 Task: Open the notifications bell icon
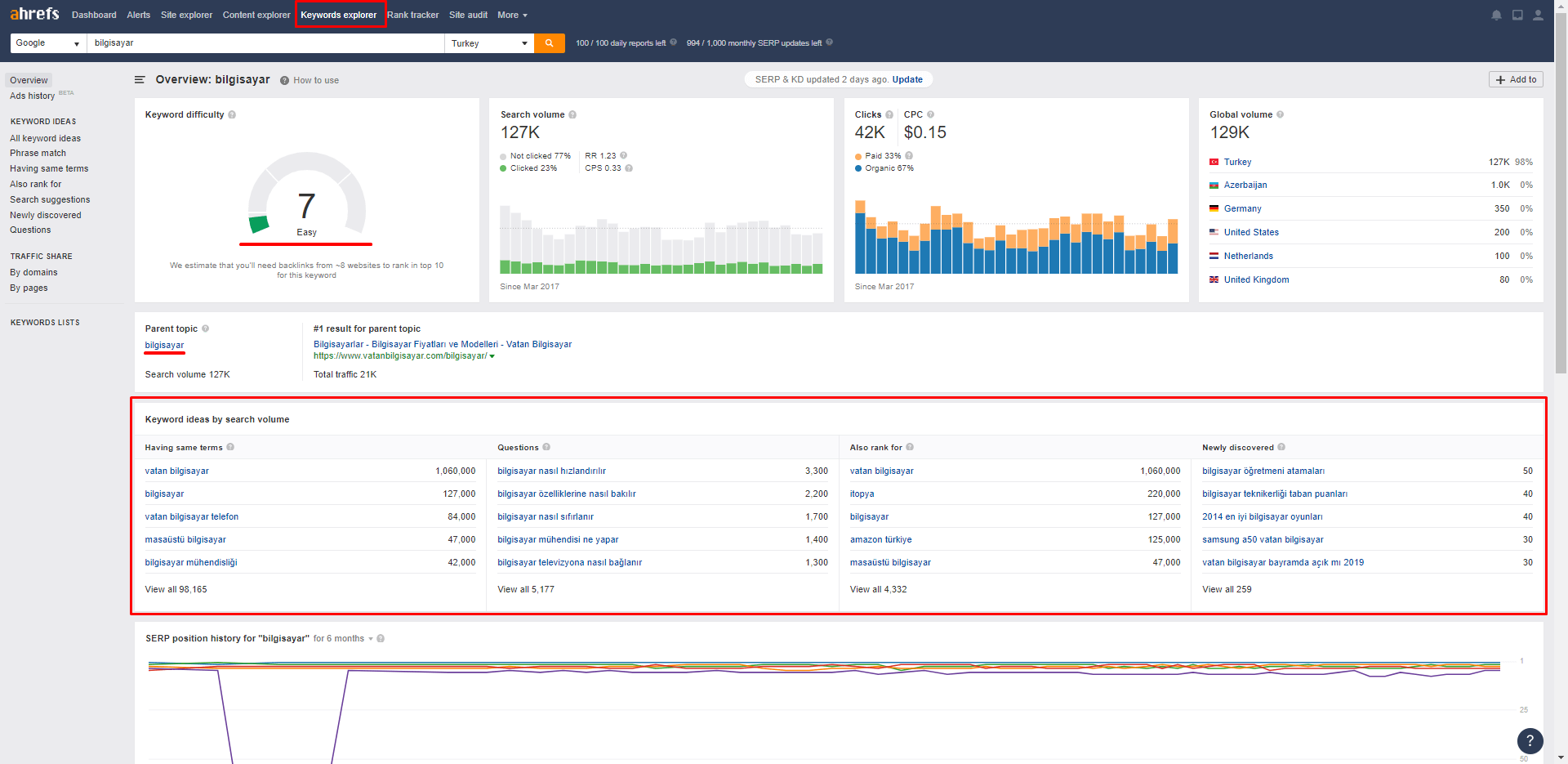1496,16
